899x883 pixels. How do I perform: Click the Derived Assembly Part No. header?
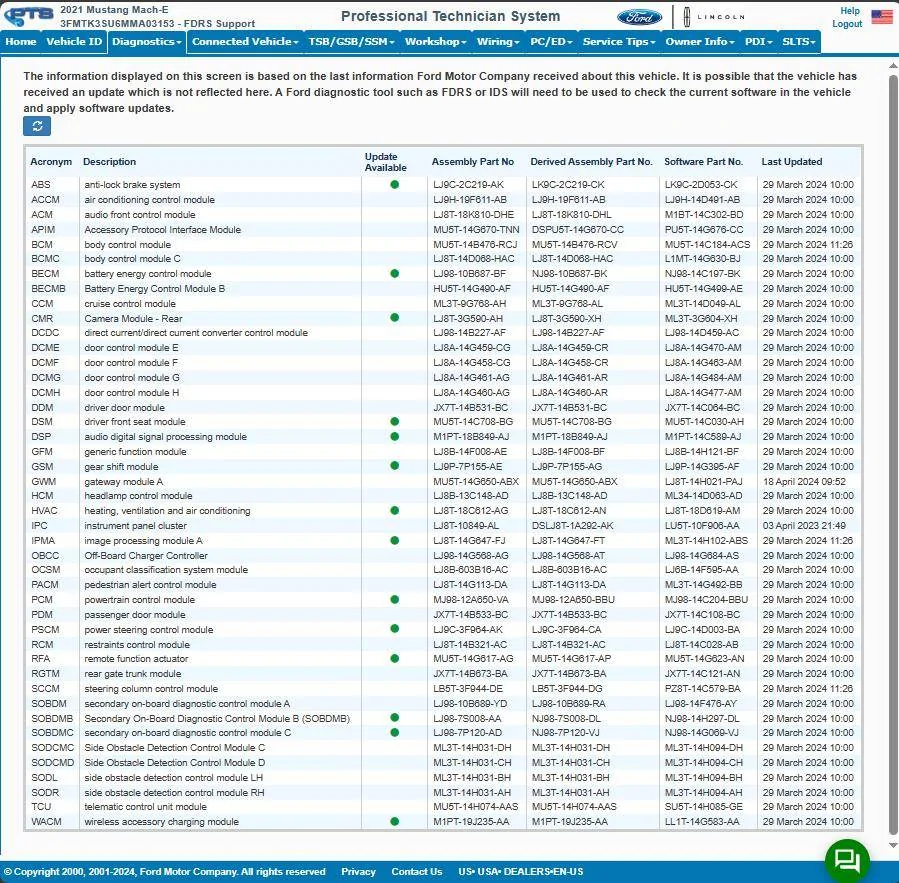[x=591, y=162]
